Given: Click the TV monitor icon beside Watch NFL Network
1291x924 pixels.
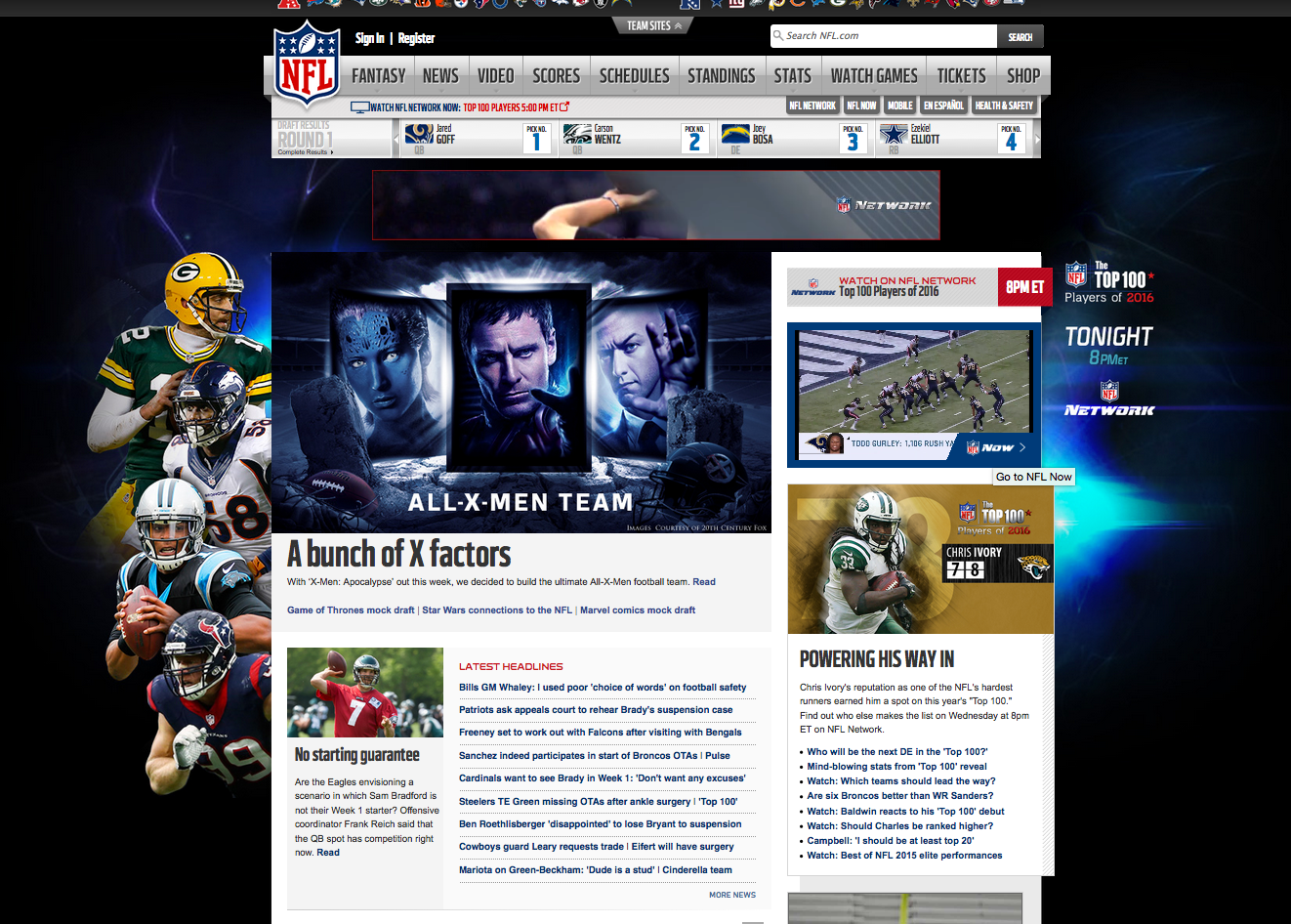Looking at the screenshot, I should click(359, 107).
